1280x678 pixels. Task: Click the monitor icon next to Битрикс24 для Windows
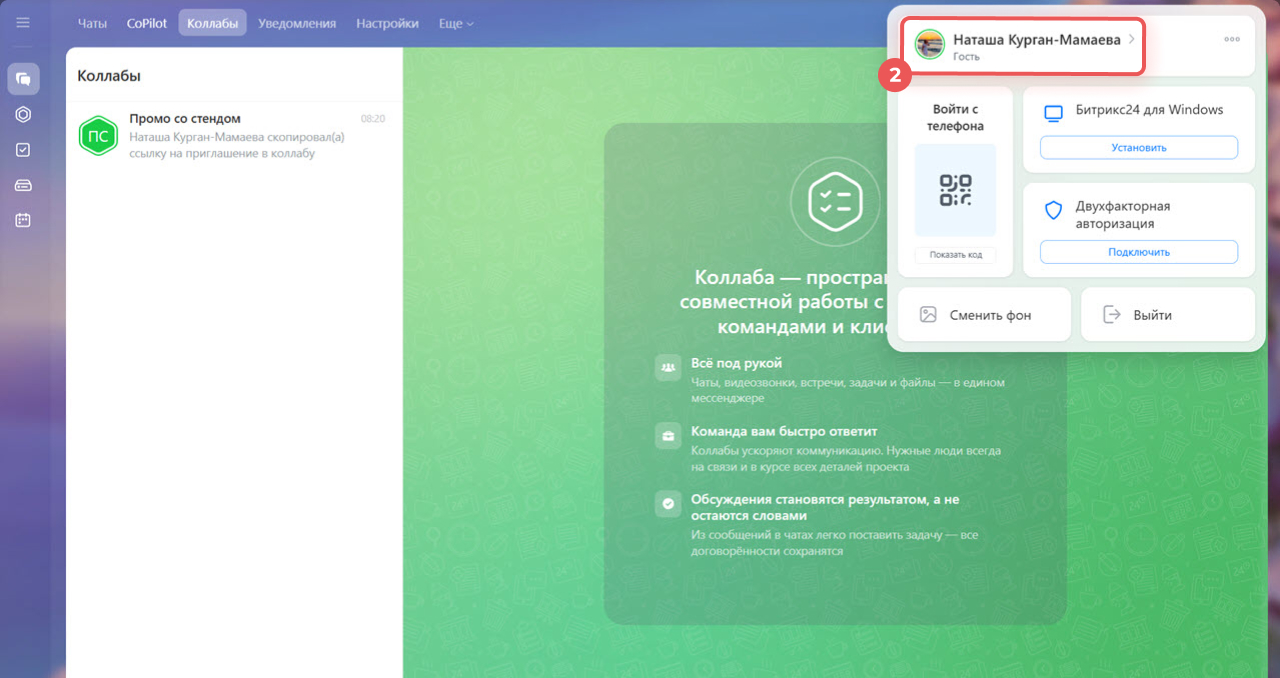tap(1053, 113)
